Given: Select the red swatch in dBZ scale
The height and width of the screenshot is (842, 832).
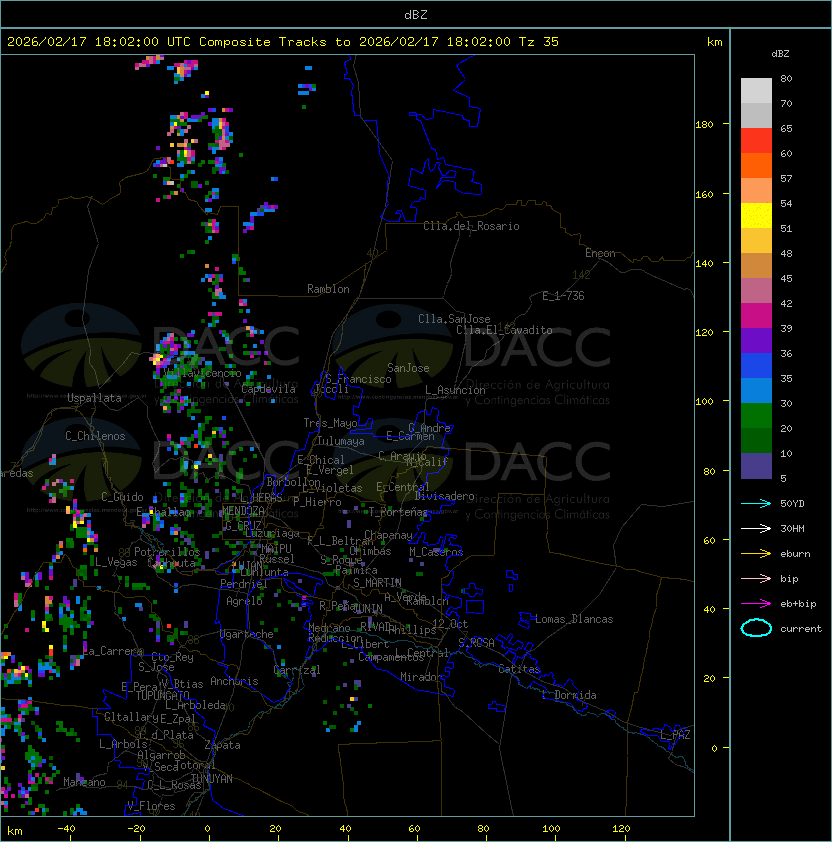Looking at the screenshot, I should [756, 141].
